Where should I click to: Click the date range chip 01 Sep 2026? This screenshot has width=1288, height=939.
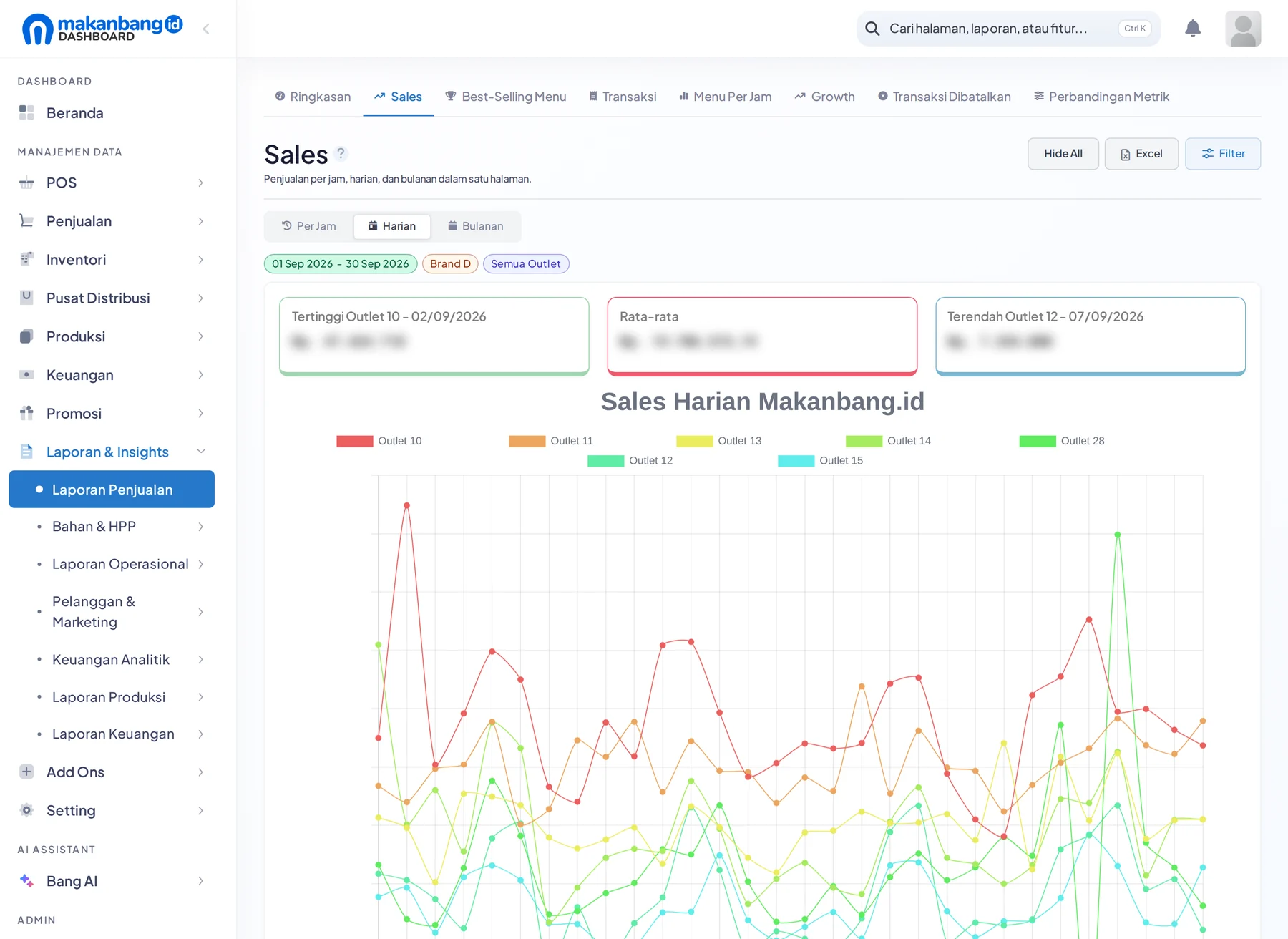(x=341, y=264)
